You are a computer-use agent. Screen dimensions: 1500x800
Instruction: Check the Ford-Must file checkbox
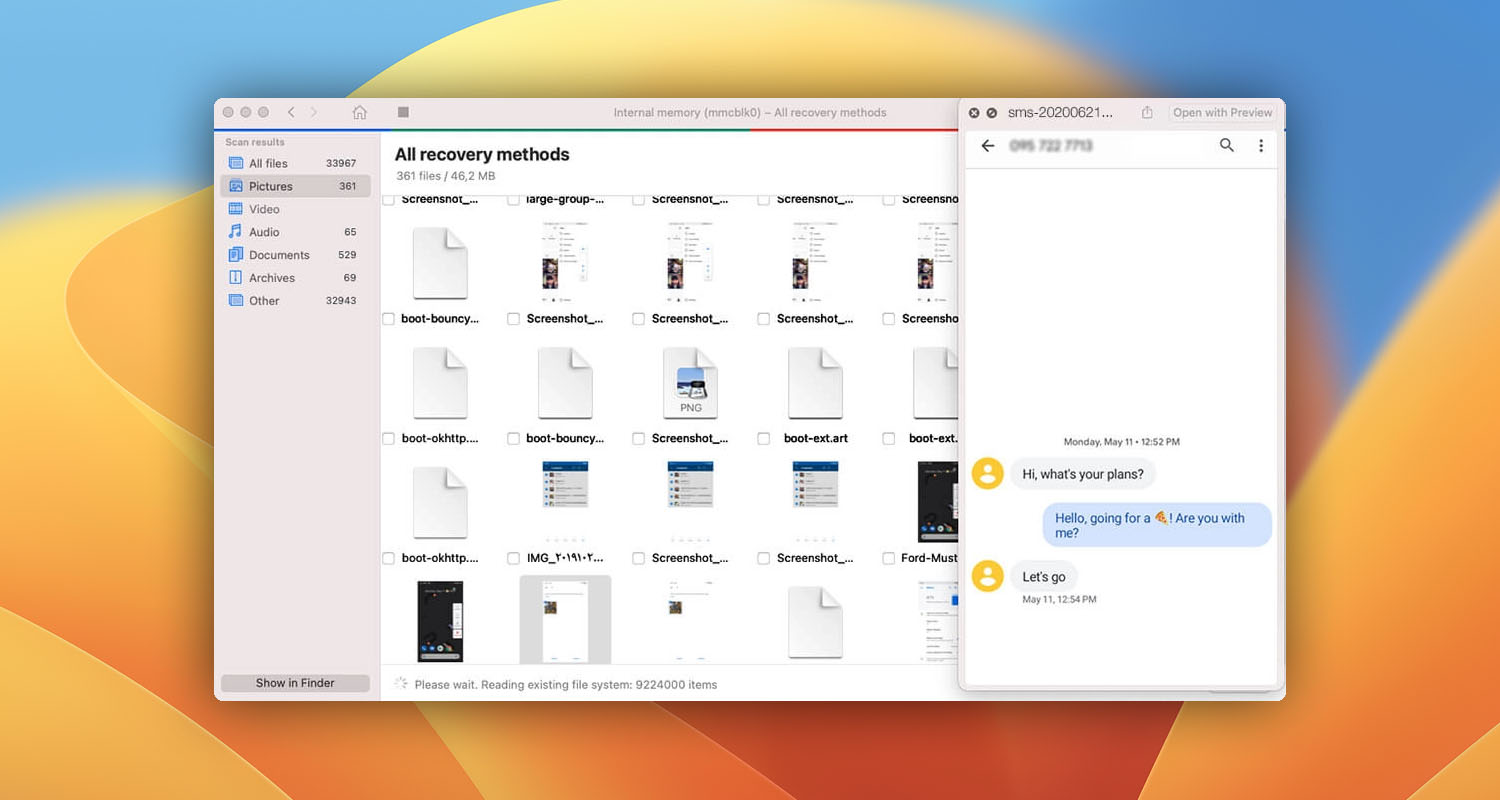click(888, 559)
